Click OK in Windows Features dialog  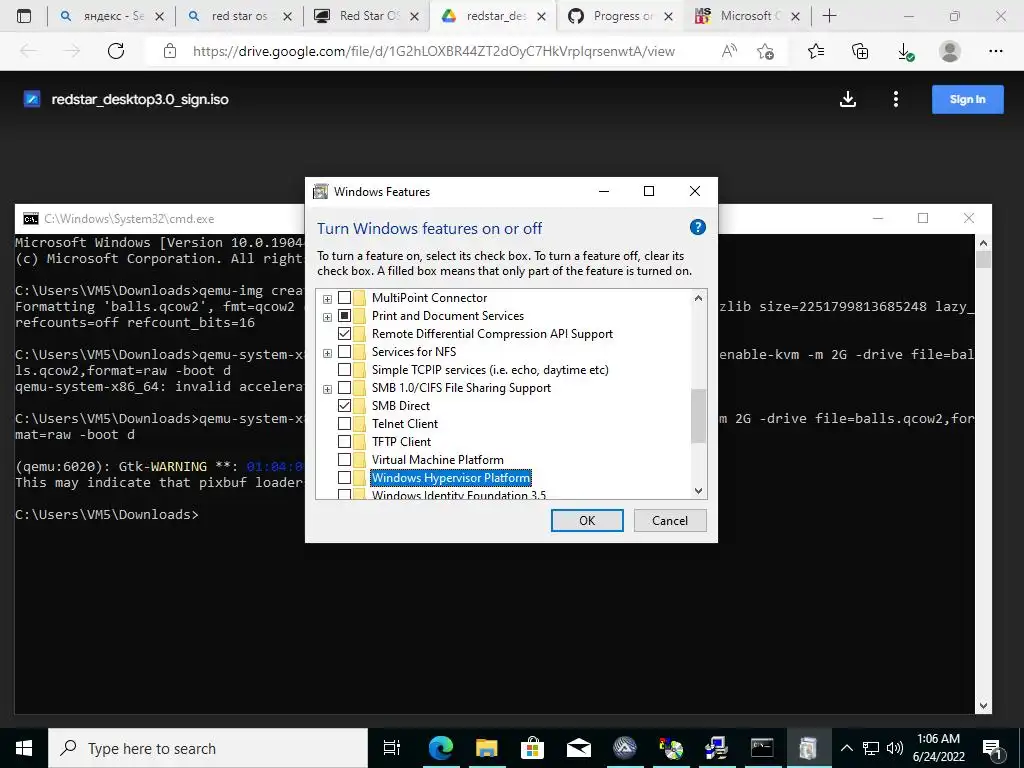(587, 520)
